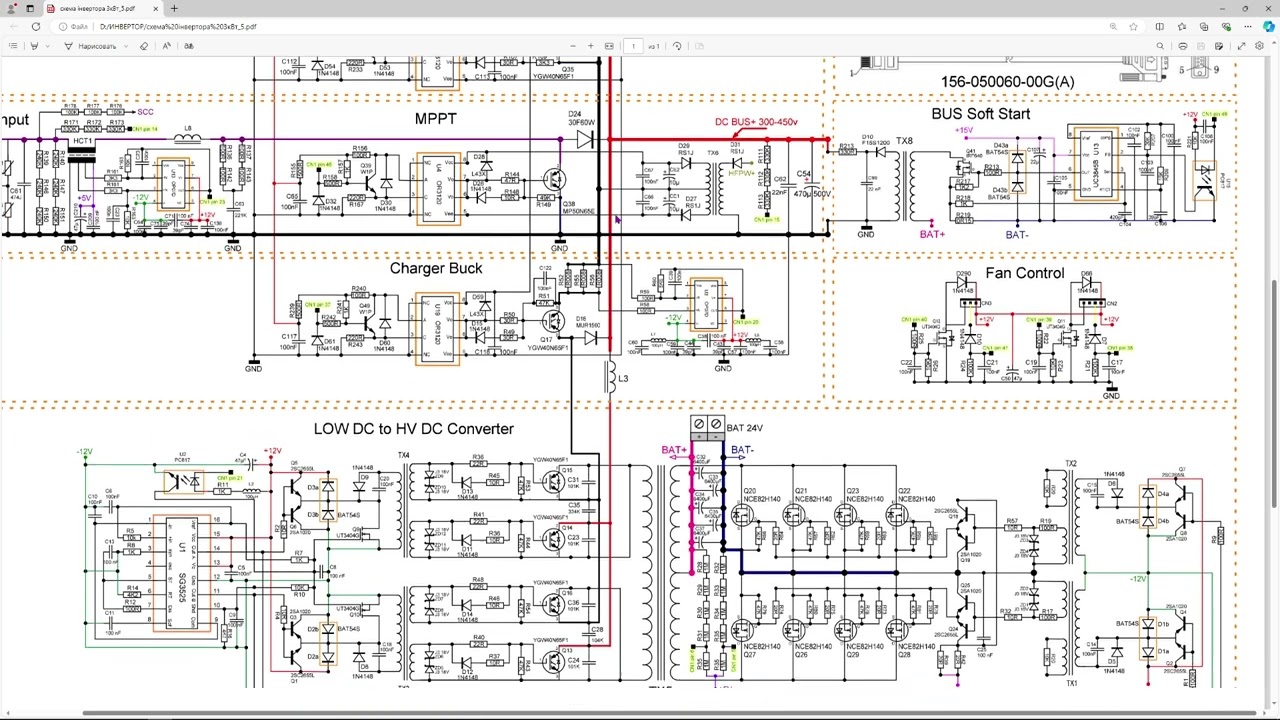The width and height of the screenshot is (1280, 720).
Task: Click the MPPT section heading
Action: pos(435,119)
